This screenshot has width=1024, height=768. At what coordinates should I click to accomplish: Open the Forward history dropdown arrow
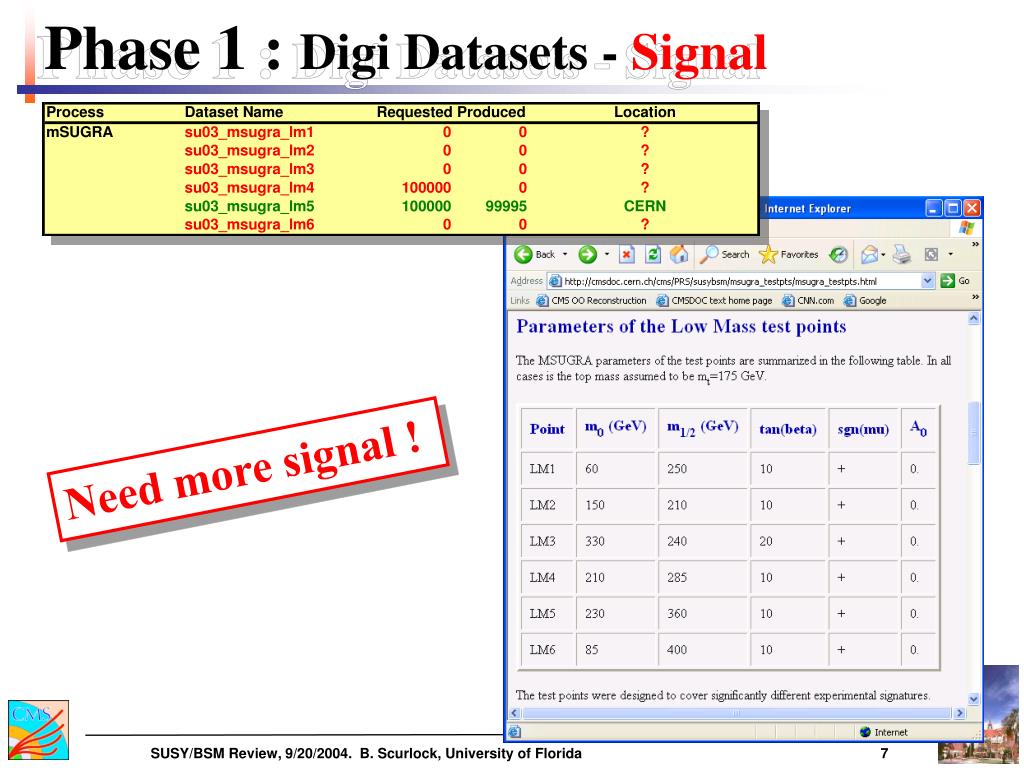click(x=607, y=255)
